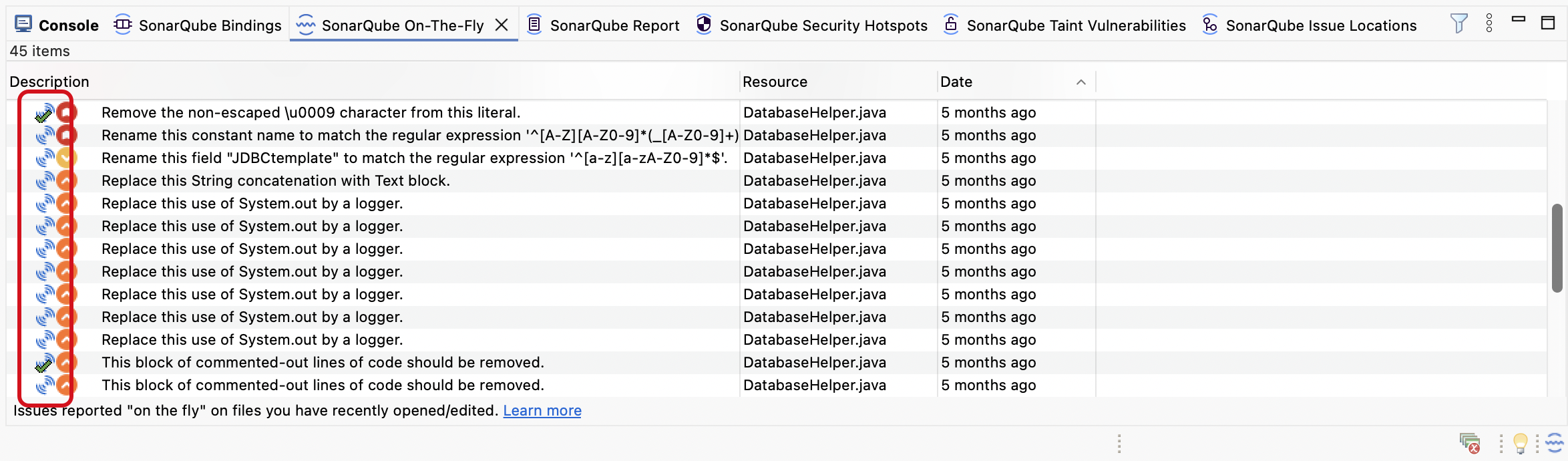Sort by the Description column header
Viewport: 1568px width, 461px height.
(49, 82)
